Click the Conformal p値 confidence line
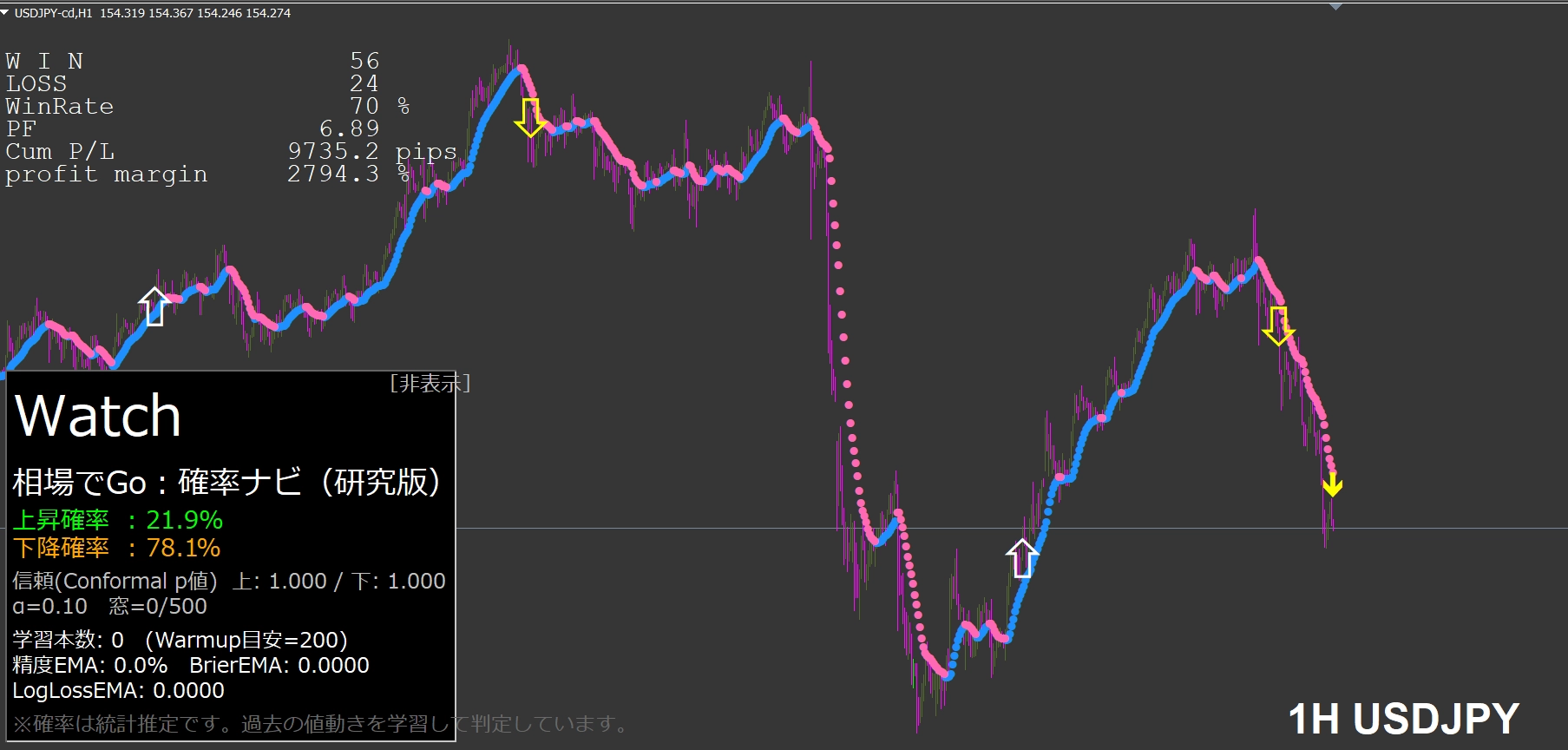Image resolution: width=1568 pixels, height=750 pixels. click(x=229, y=581)
